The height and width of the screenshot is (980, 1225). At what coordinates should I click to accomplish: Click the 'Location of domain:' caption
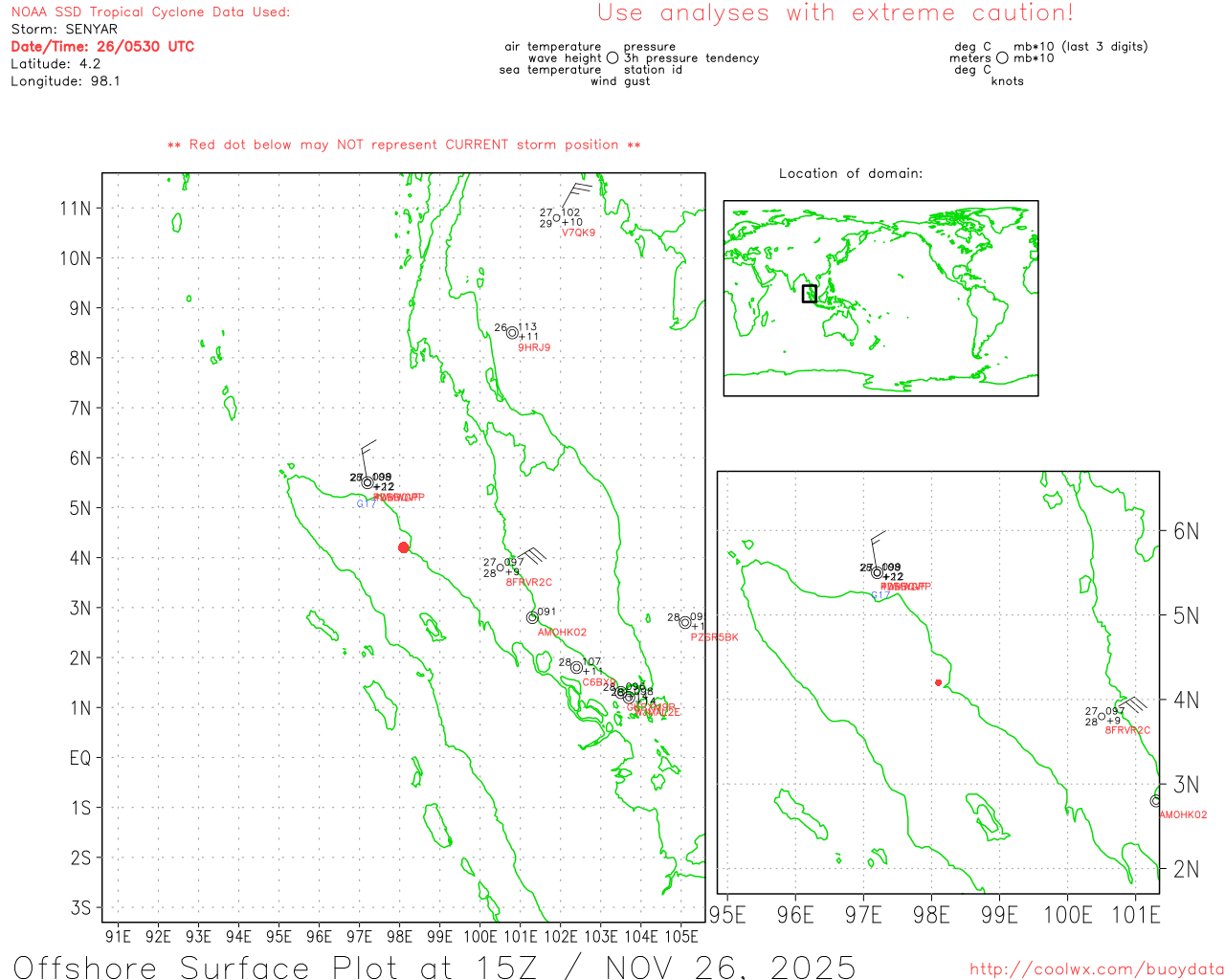[x=851, y=173]
